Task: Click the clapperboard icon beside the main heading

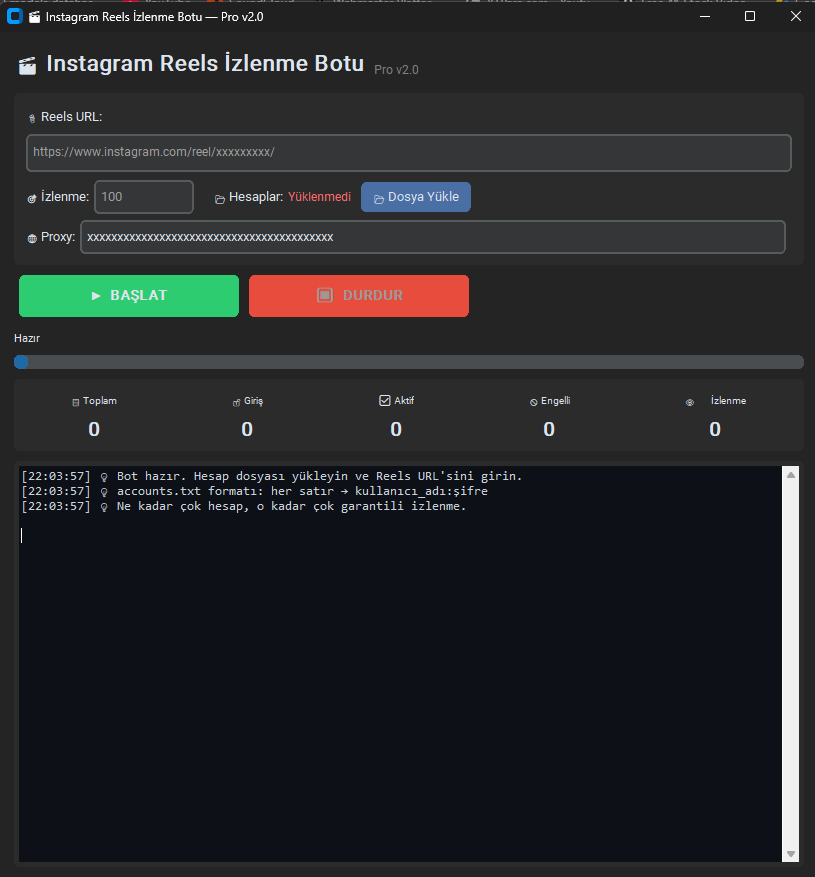Action: [x=27, y=65]
